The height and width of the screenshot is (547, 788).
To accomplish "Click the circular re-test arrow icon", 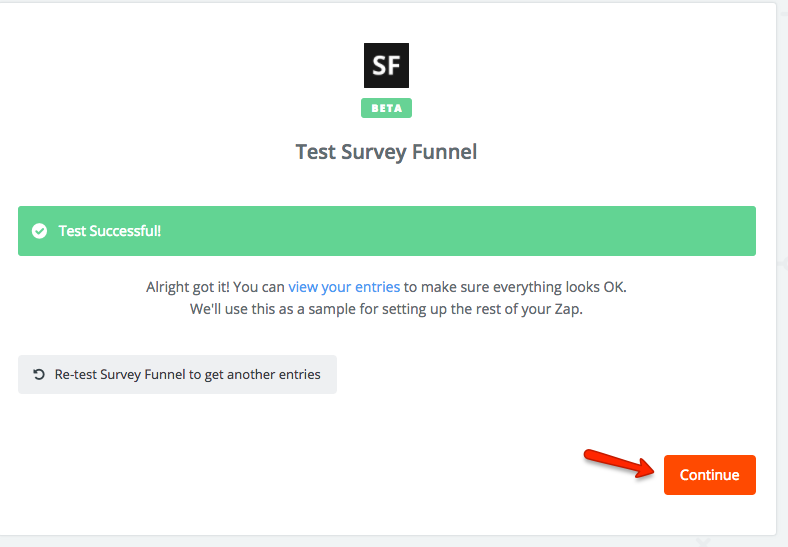I will click(x=39, y=375).
